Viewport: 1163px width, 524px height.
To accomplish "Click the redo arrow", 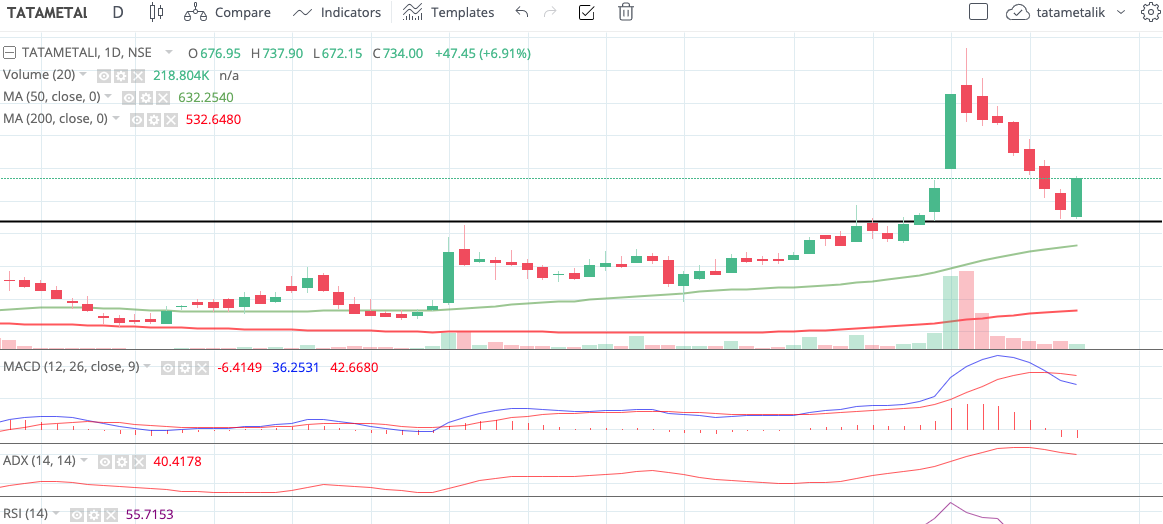I will 550,12.
